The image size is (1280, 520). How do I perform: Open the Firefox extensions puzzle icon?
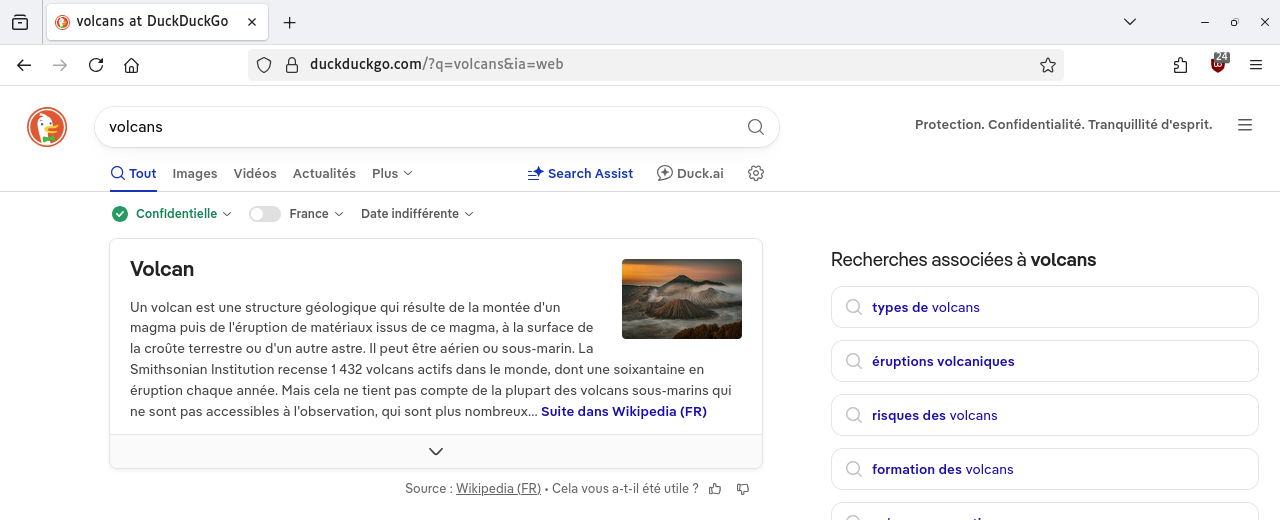(1181, 65)
